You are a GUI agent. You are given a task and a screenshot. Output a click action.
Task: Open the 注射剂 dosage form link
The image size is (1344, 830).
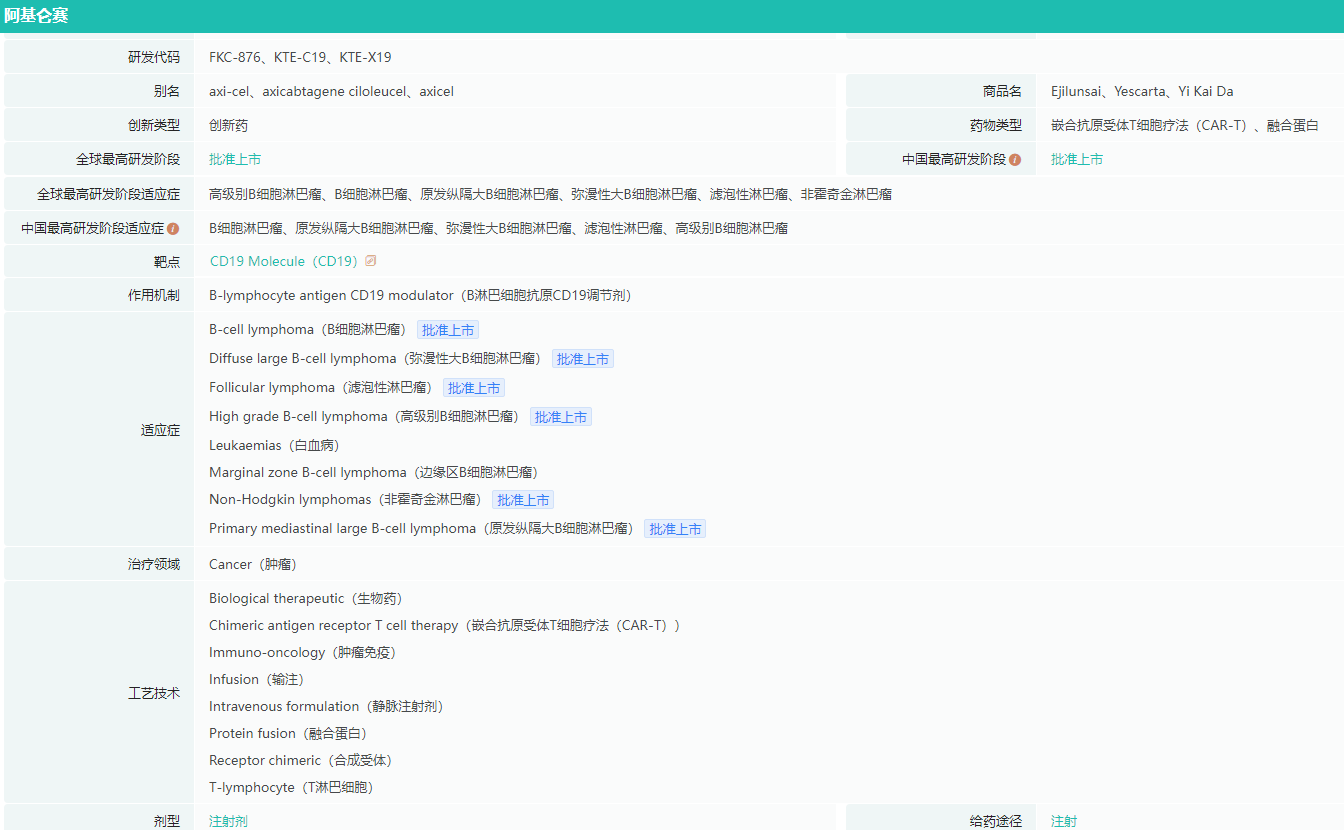228,821
